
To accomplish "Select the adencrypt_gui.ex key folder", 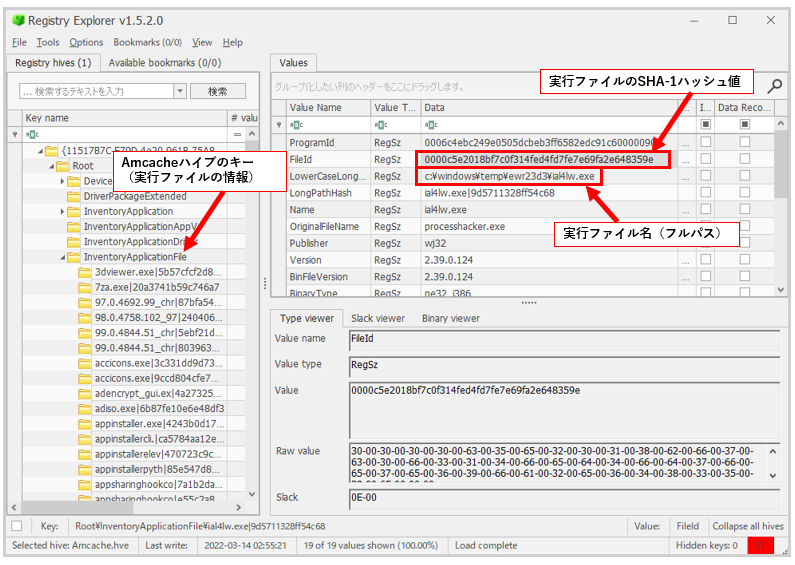I will pyautogui.click(x=158, y=394).
